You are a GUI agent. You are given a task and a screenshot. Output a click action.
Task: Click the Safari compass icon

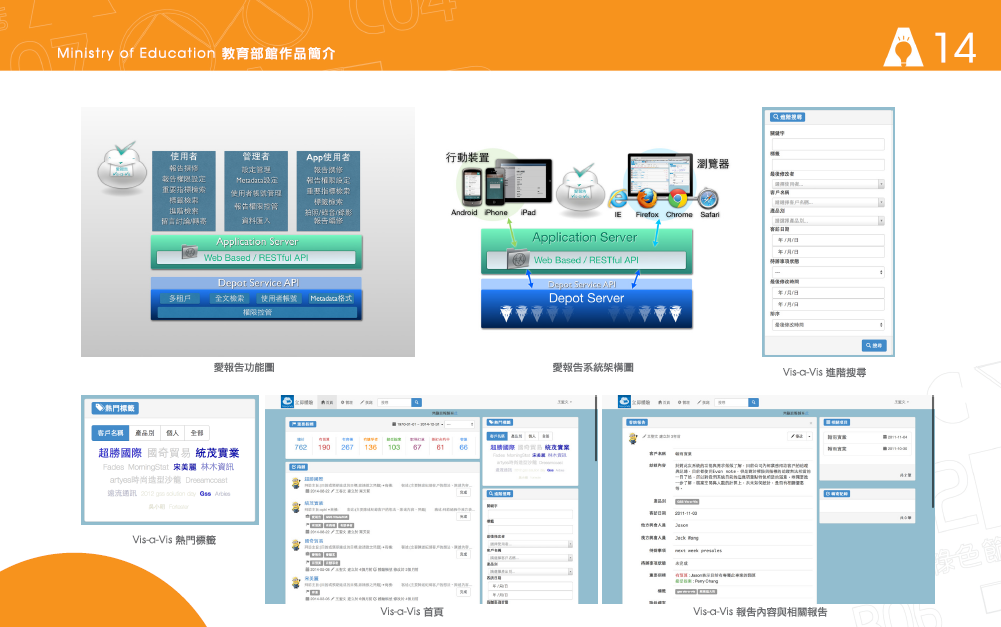click(x=709, y=197)
